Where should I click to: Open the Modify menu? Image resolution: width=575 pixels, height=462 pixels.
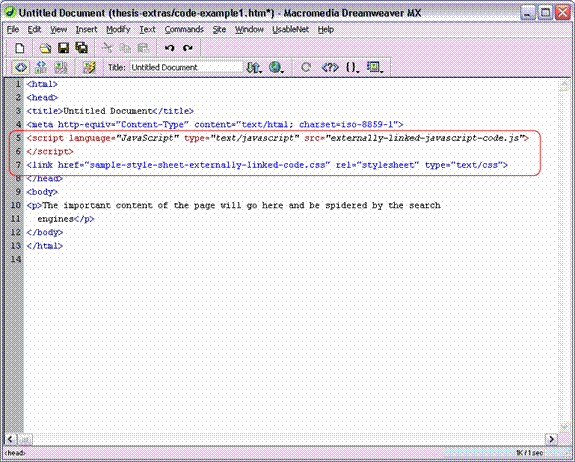(x=118, y=30)
